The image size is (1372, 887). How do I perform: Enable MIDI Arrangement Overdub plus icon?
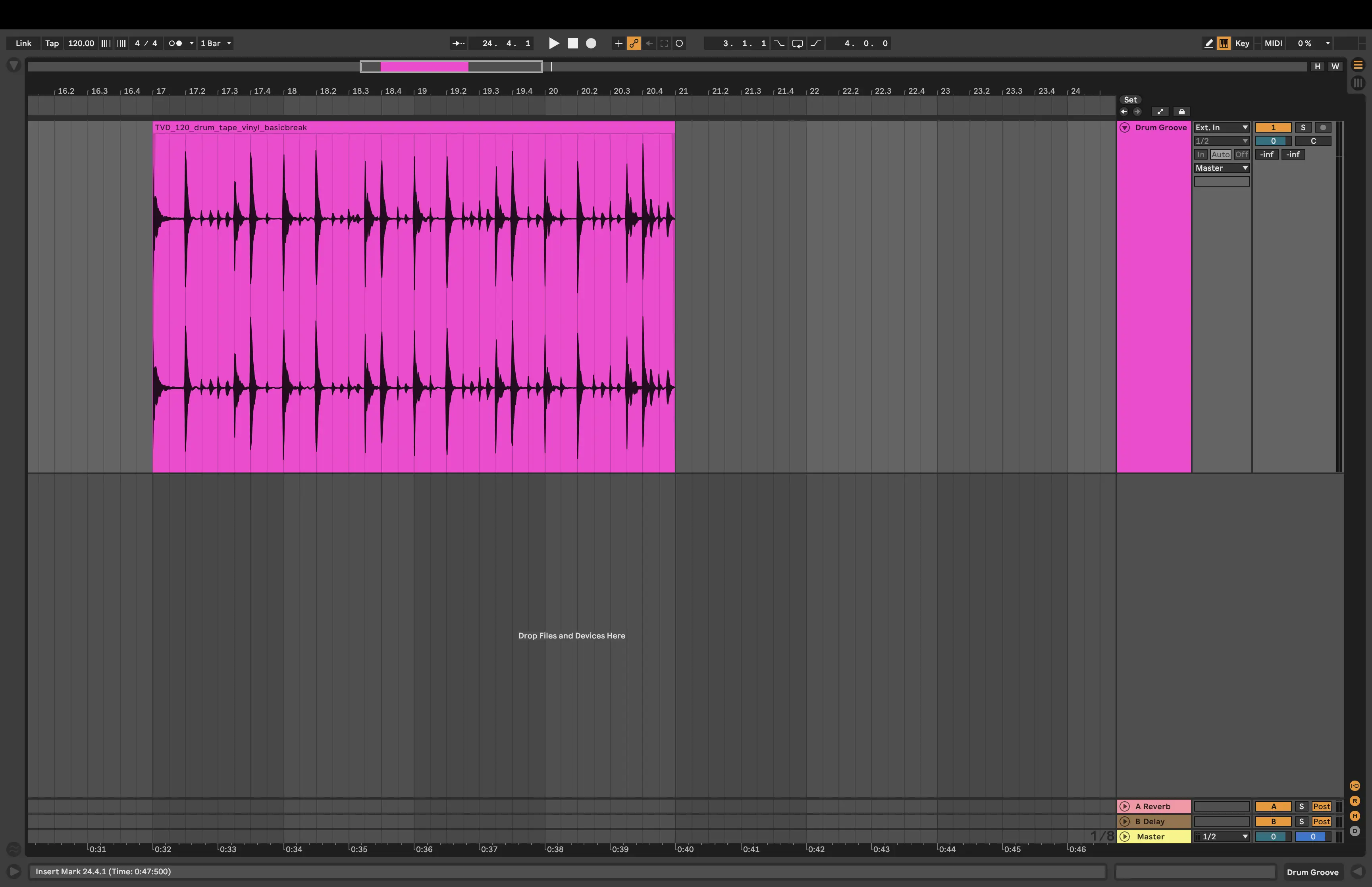(619, 43)
